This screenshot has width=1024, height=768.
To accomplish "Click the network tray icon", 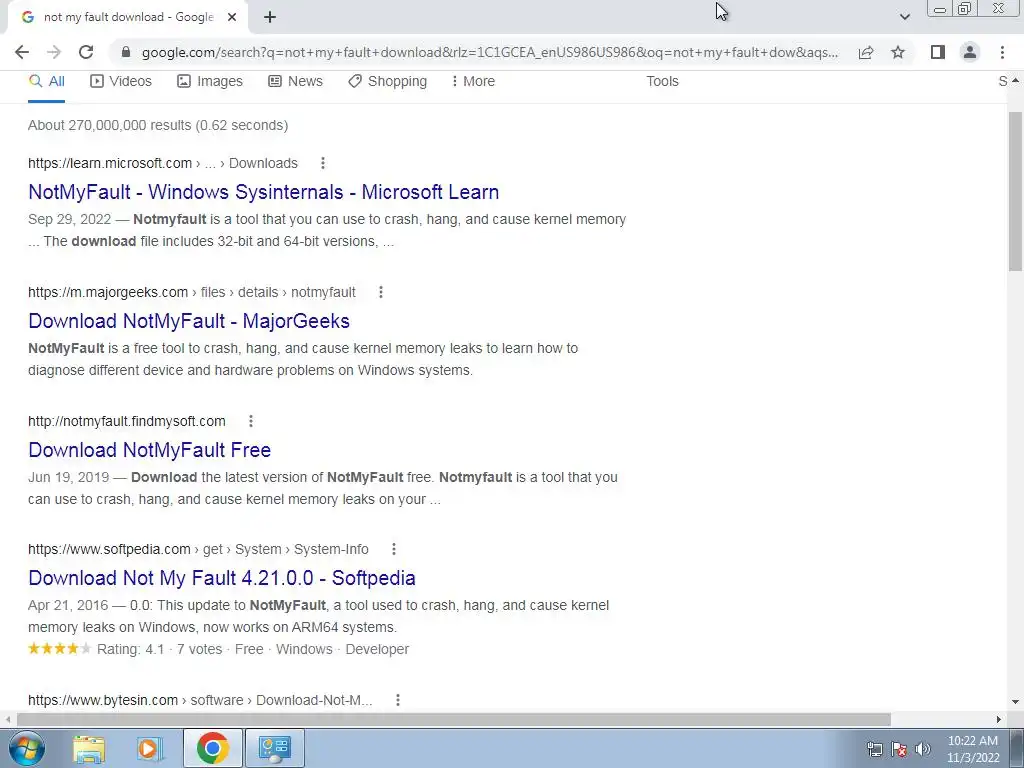I will pyautogui.click(x=874, y=749).
